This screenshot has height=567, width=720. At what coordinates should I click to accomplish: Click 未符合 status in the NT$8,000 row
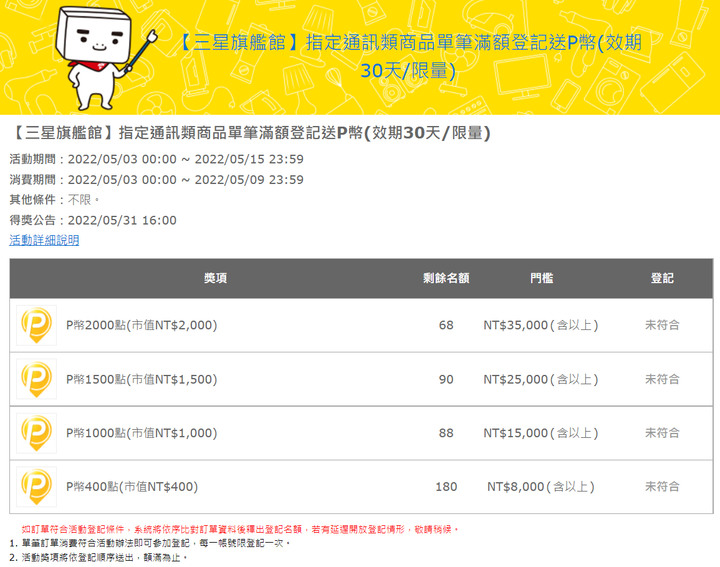[662, 487]
